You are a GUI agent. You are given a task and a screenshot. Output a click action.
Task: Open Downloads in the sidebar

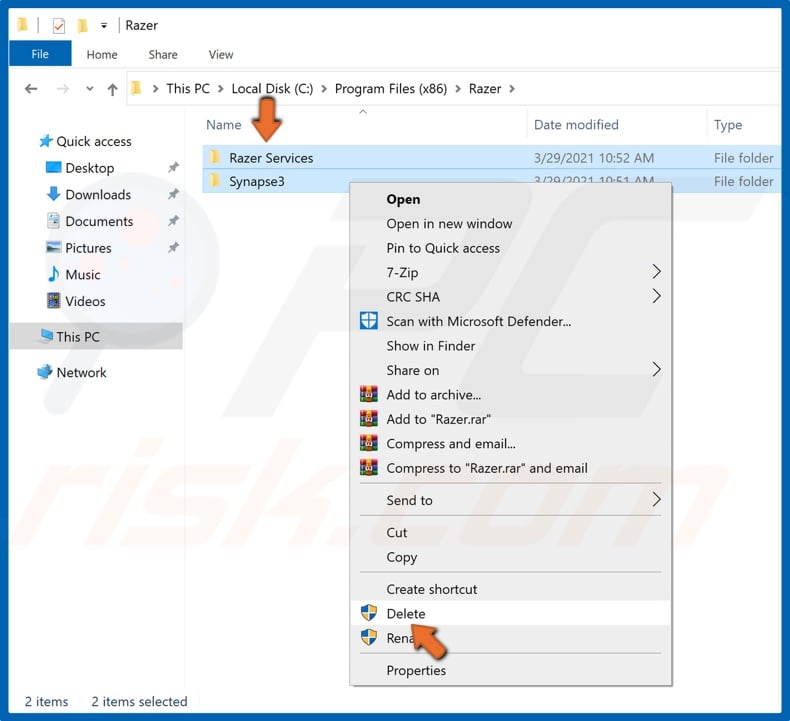point(98,194)
